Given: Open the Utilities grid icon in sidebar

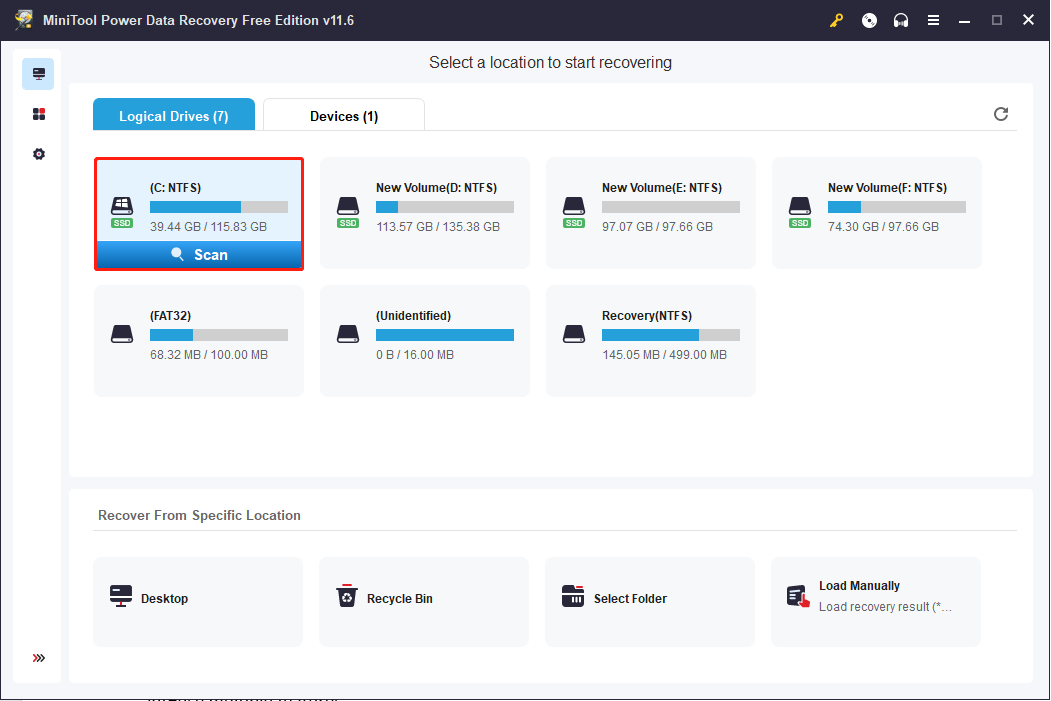Looking at the screenshot, I should coord(38,114).
